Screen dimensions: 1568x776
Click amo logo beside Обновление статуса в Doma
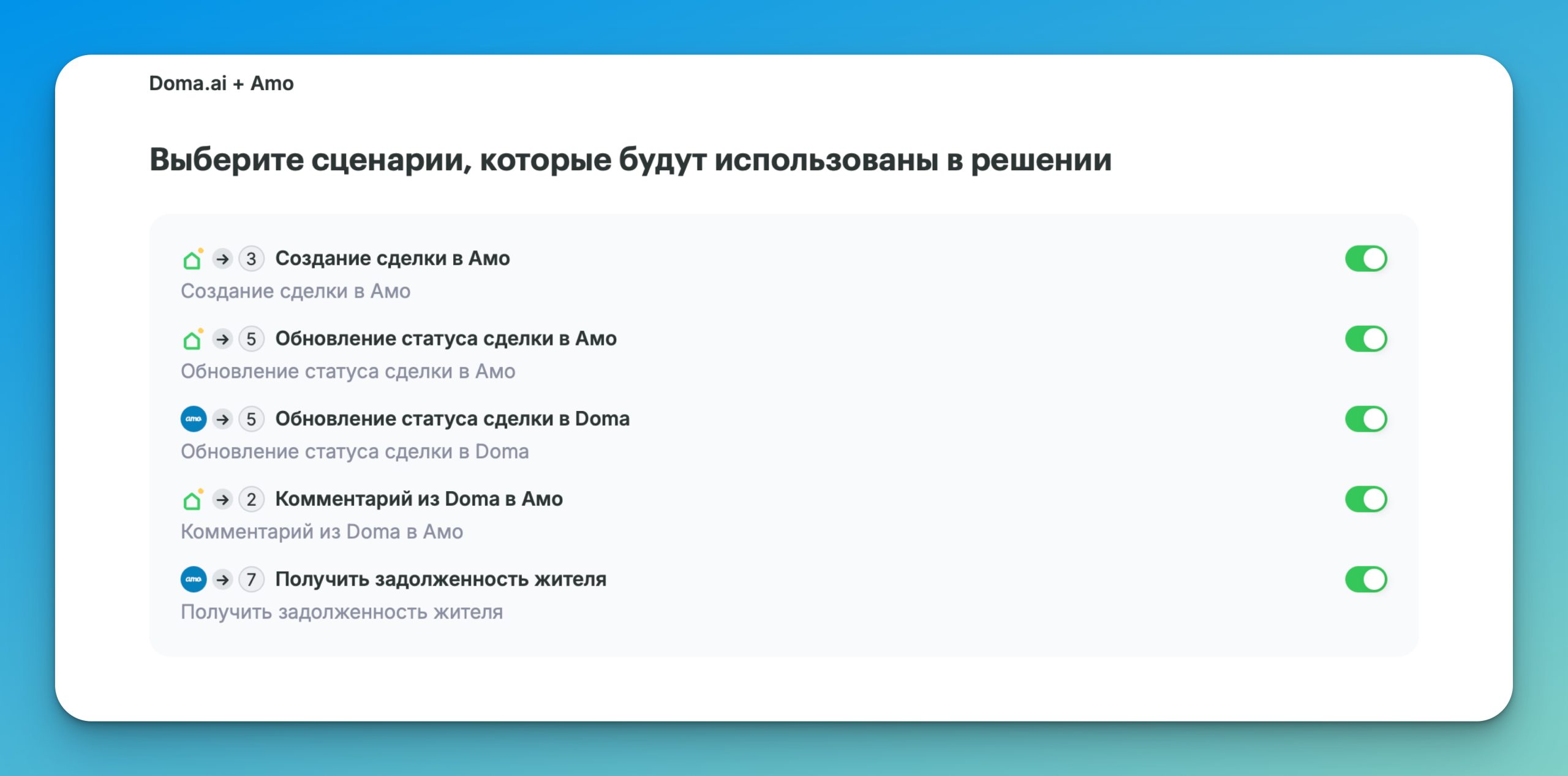tap(194, 419)
